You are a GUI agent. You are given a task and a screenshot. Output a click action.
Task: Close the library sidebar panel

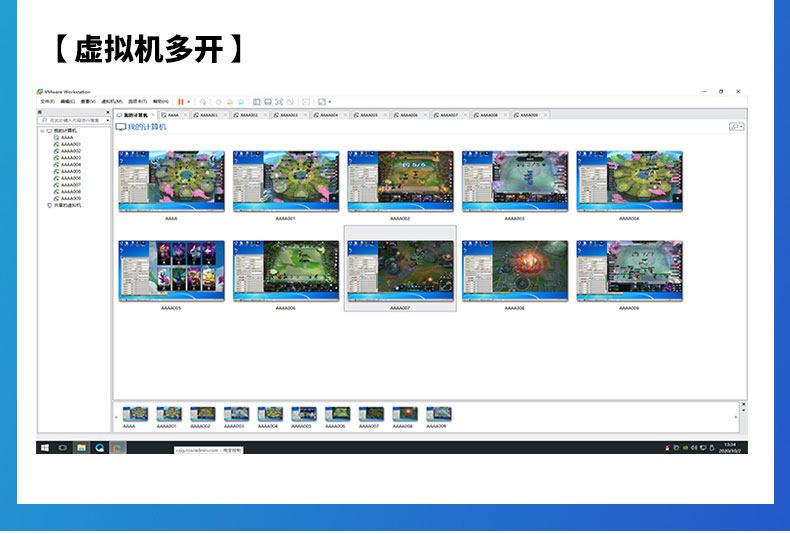[x=107, y=112]
